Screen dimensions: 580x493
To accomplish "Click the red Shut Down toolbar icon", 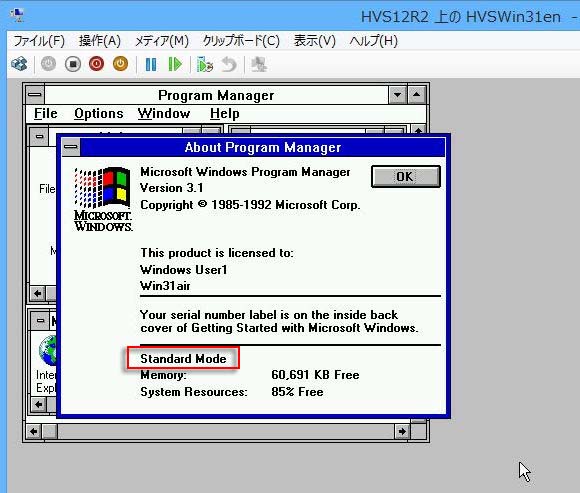I will tap(97, 64).
